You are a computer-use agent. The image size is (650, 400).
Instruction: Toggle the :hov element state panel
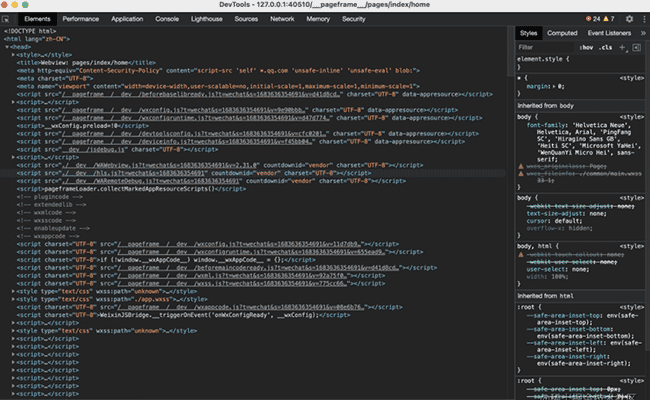586,48
